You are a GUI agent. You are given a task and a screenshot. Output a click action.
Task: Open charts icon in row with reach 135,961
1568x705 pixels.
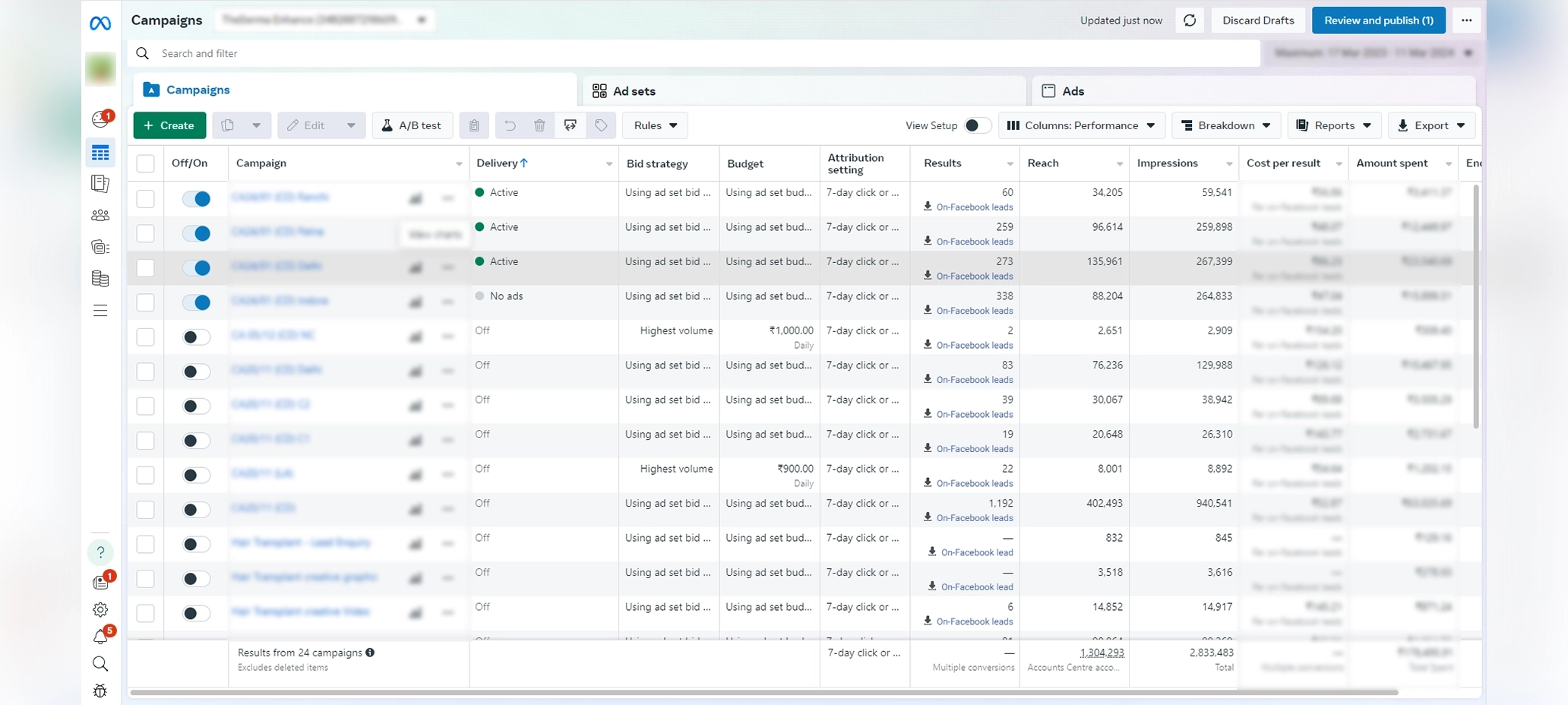coord(416,267)
